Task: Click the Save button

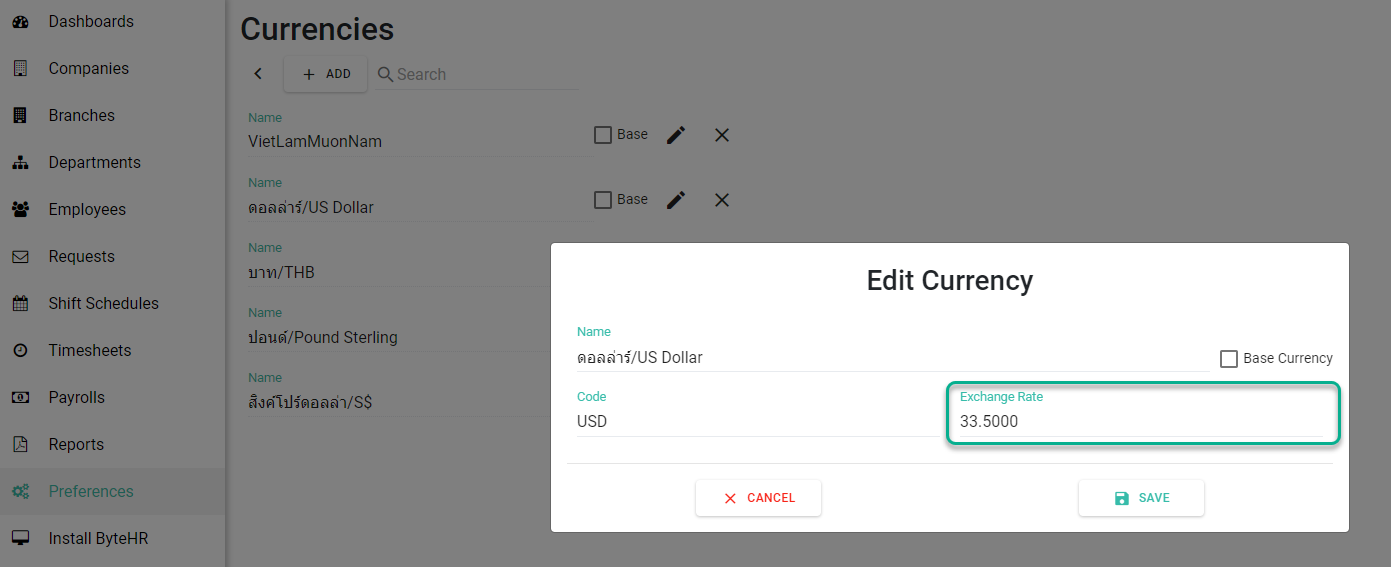Action: 1141,498
